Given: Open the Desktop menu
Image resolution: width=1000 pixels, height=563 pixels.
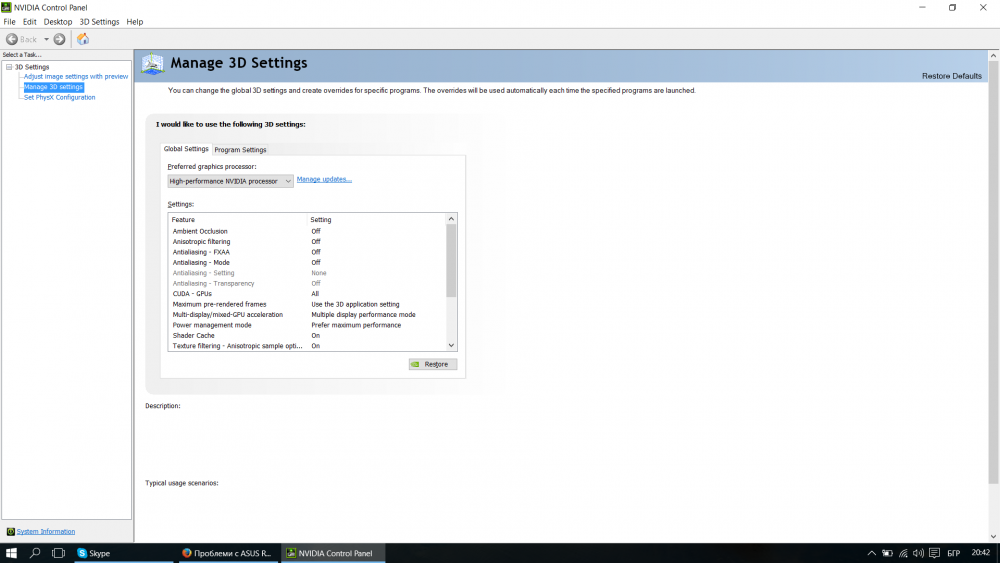Looking at the screenshot, I should pyautogui.click(x=58, y=22).
